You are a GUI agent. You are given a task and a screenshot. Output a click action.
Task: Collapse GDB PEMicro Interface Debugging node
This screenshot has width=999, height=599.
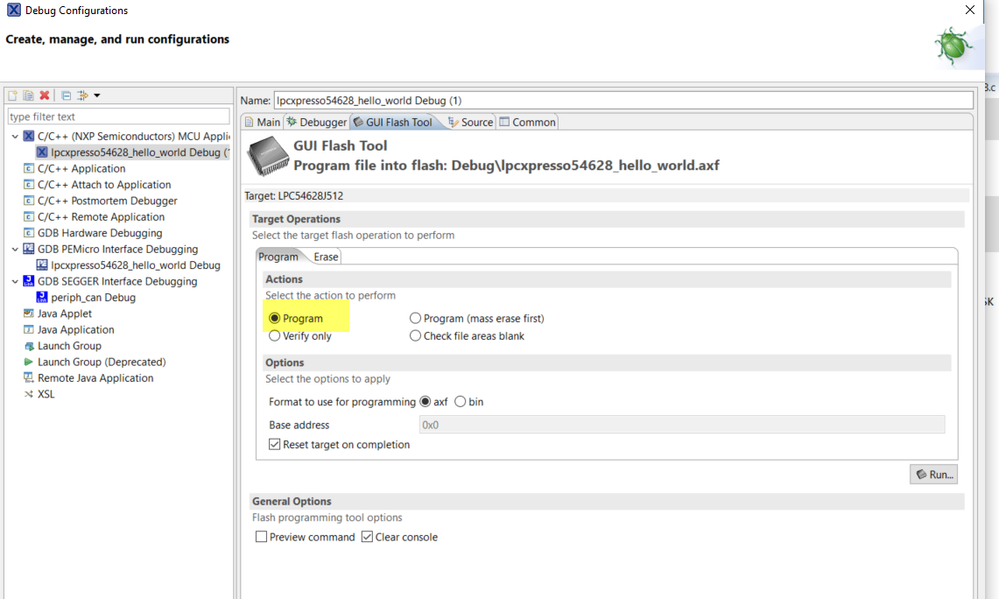[15, 249]
